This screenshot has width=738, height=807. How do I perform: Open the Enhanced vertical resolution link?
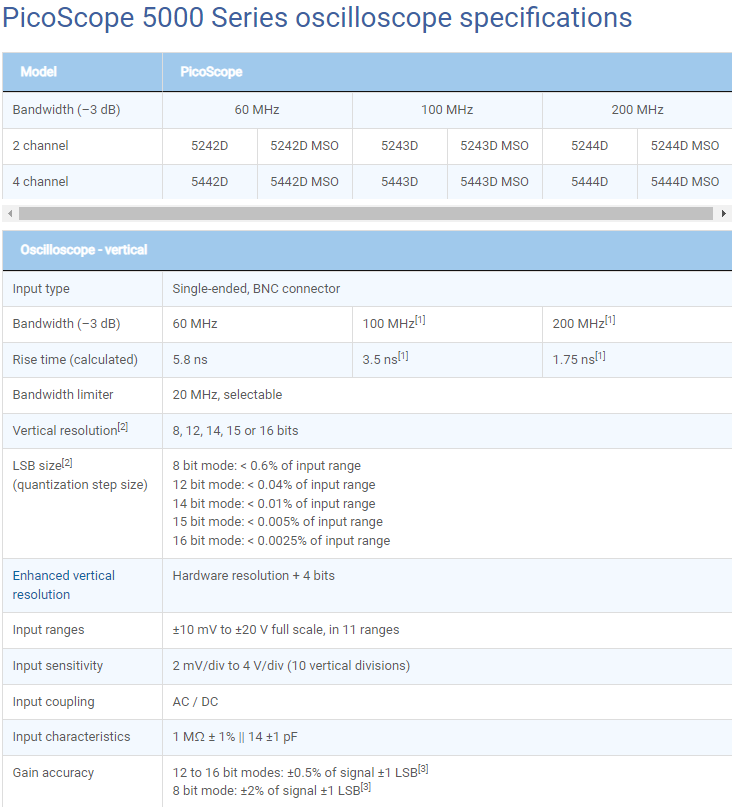(63, 585)
